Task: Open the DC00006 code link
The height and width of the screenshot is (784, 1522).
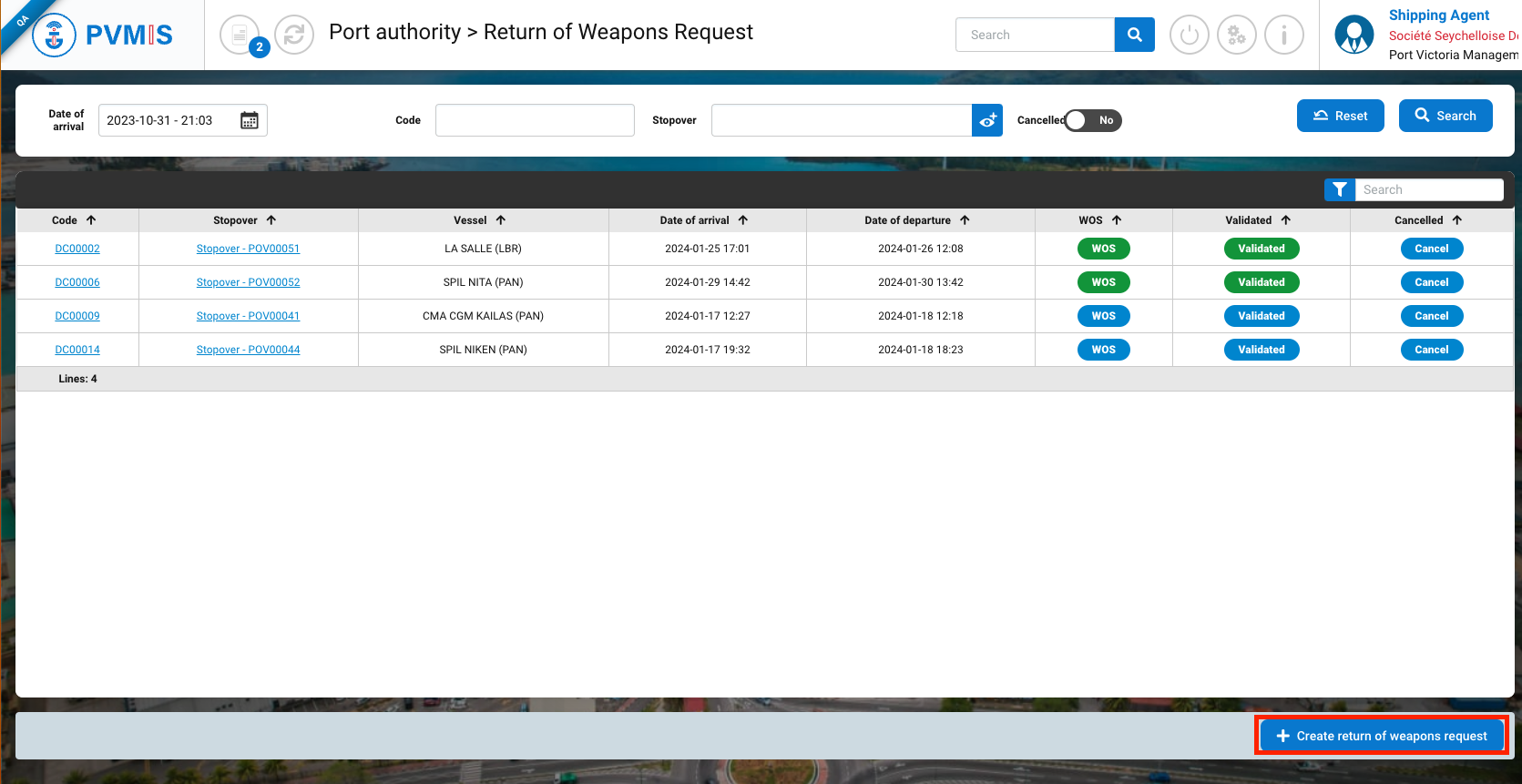Action: click(77, 282)
